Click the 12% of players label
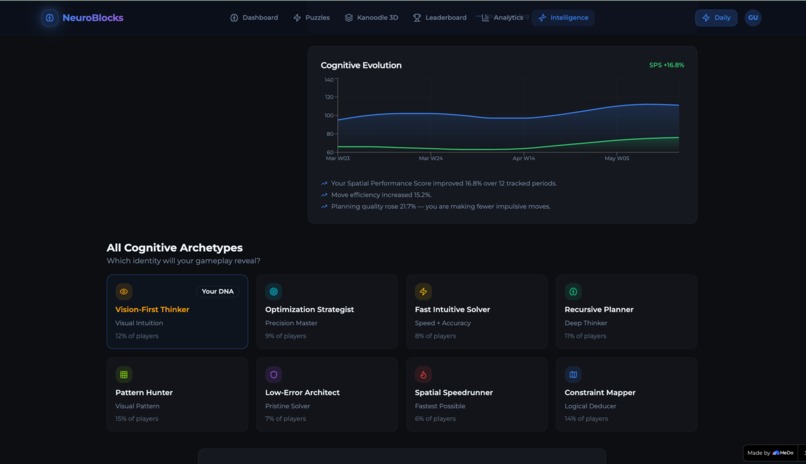The width and height of the screenshot is (806, 464). pos(137,336)
